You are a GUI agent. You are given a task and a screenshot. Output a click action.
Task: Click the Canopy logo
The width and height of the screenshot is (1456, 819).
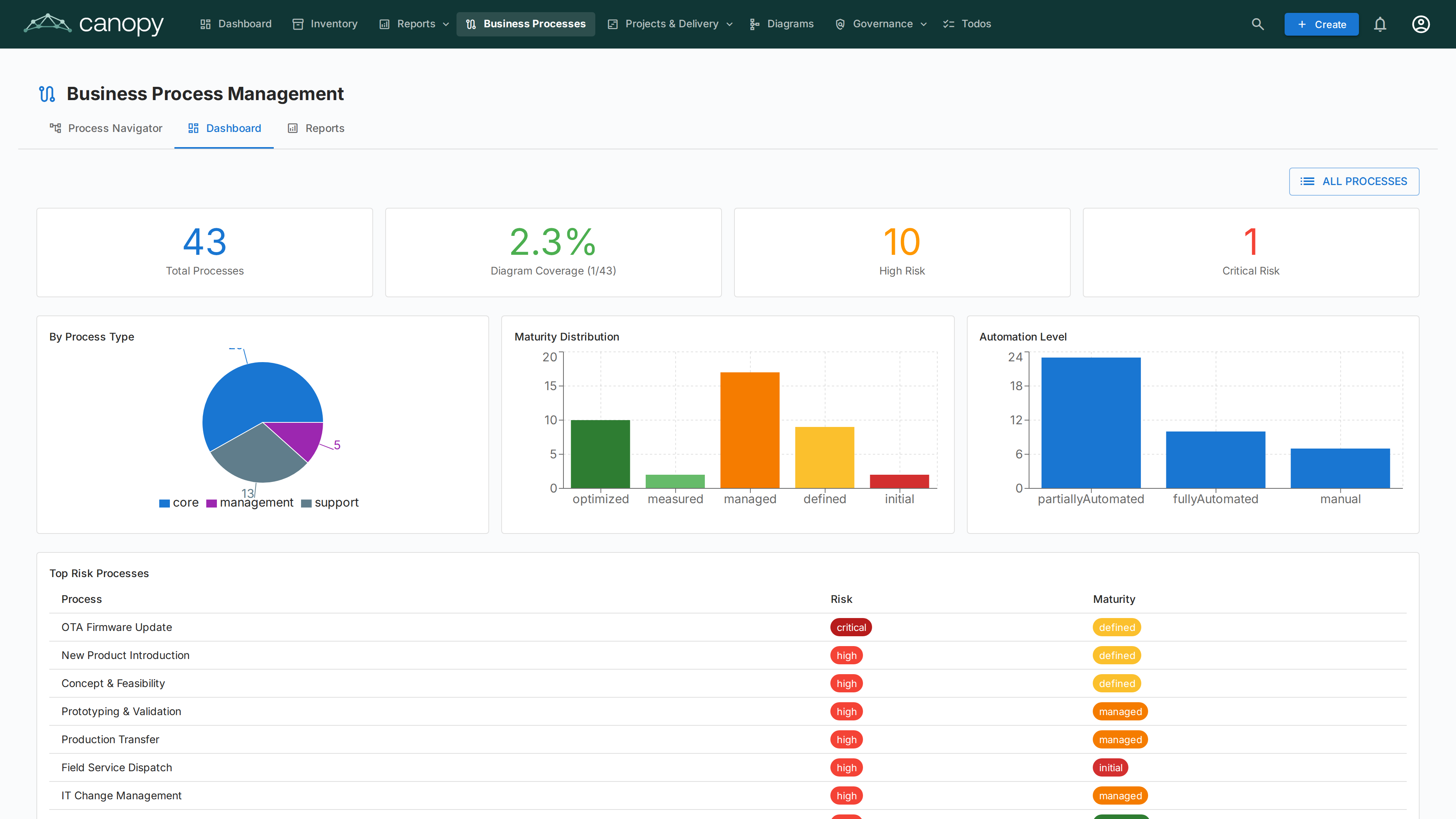93,24
